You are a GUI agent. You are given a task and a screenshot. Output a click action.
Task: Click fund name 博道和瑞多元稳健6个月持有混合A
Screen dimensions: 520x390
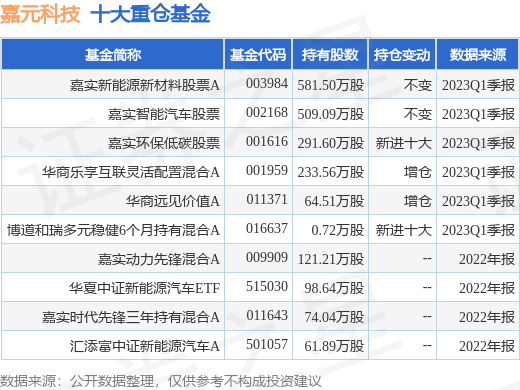coord(113,230)
